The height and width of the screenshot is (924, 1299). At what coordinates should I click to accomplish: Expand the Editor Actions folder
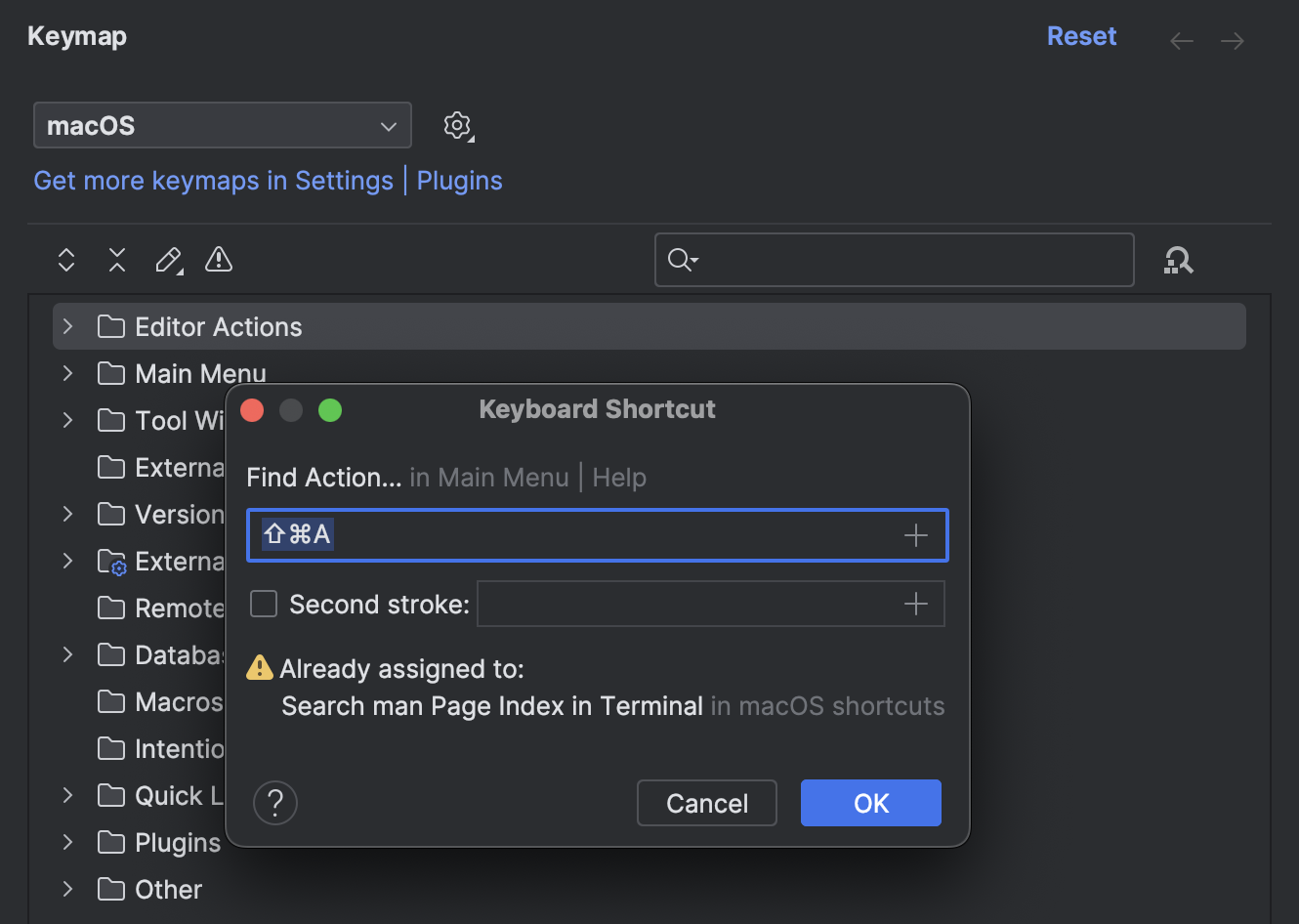(x=66, y=326)
